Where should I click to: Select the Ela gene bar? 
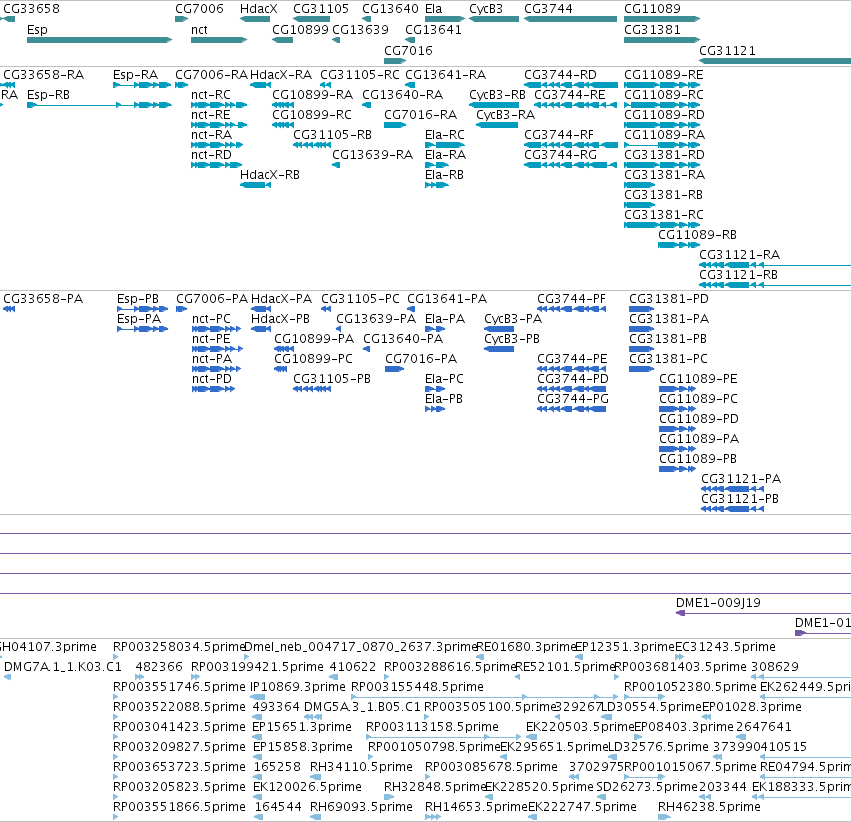click(445, 19)
